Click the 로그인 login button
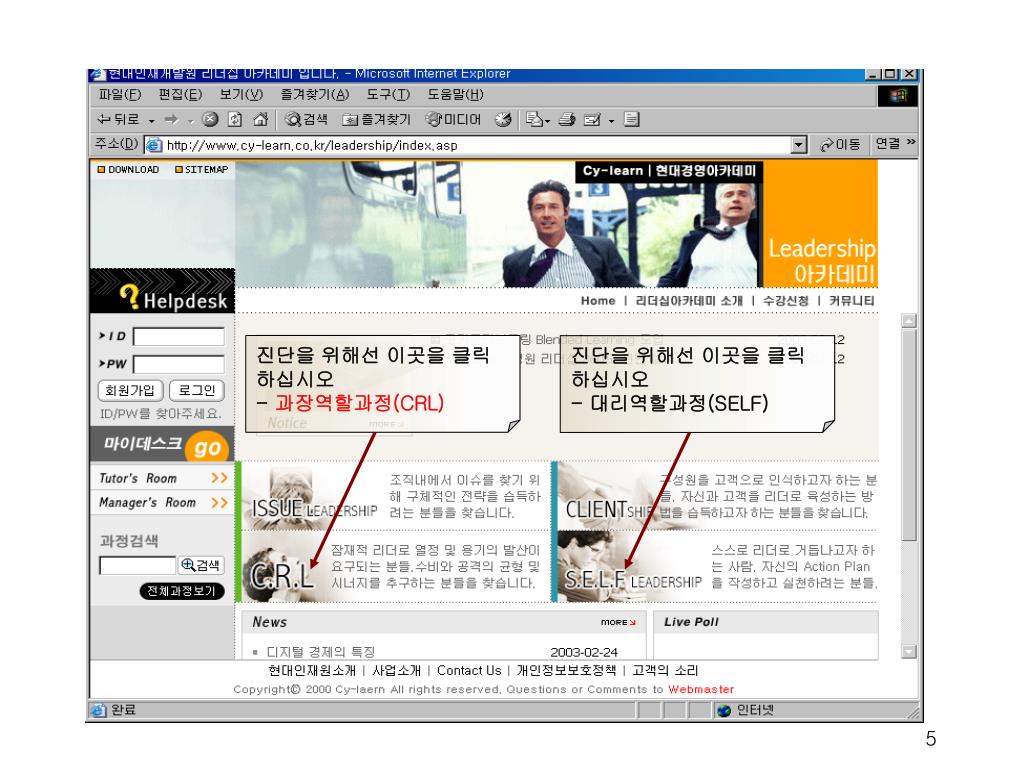The width and height of the screenshot is (1024, 768). [x=197, y=391]
